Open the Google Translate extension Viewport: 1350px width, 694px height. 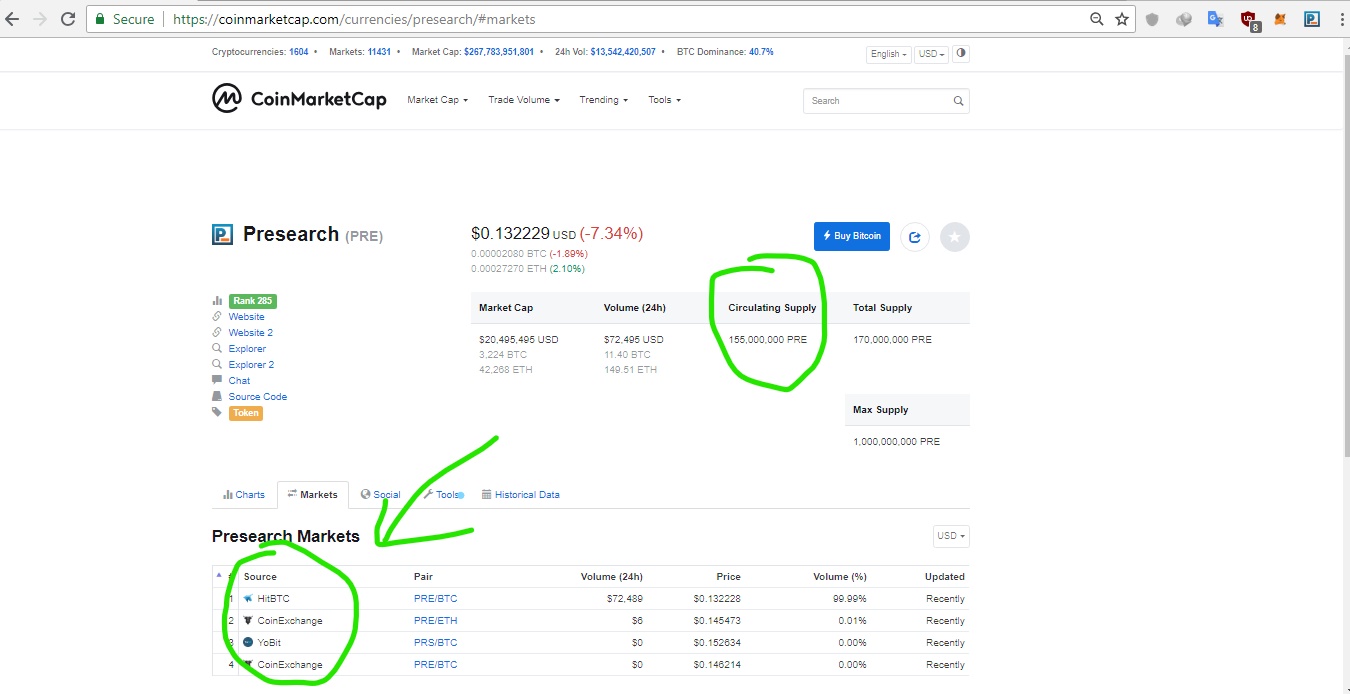click(1216, 19)
